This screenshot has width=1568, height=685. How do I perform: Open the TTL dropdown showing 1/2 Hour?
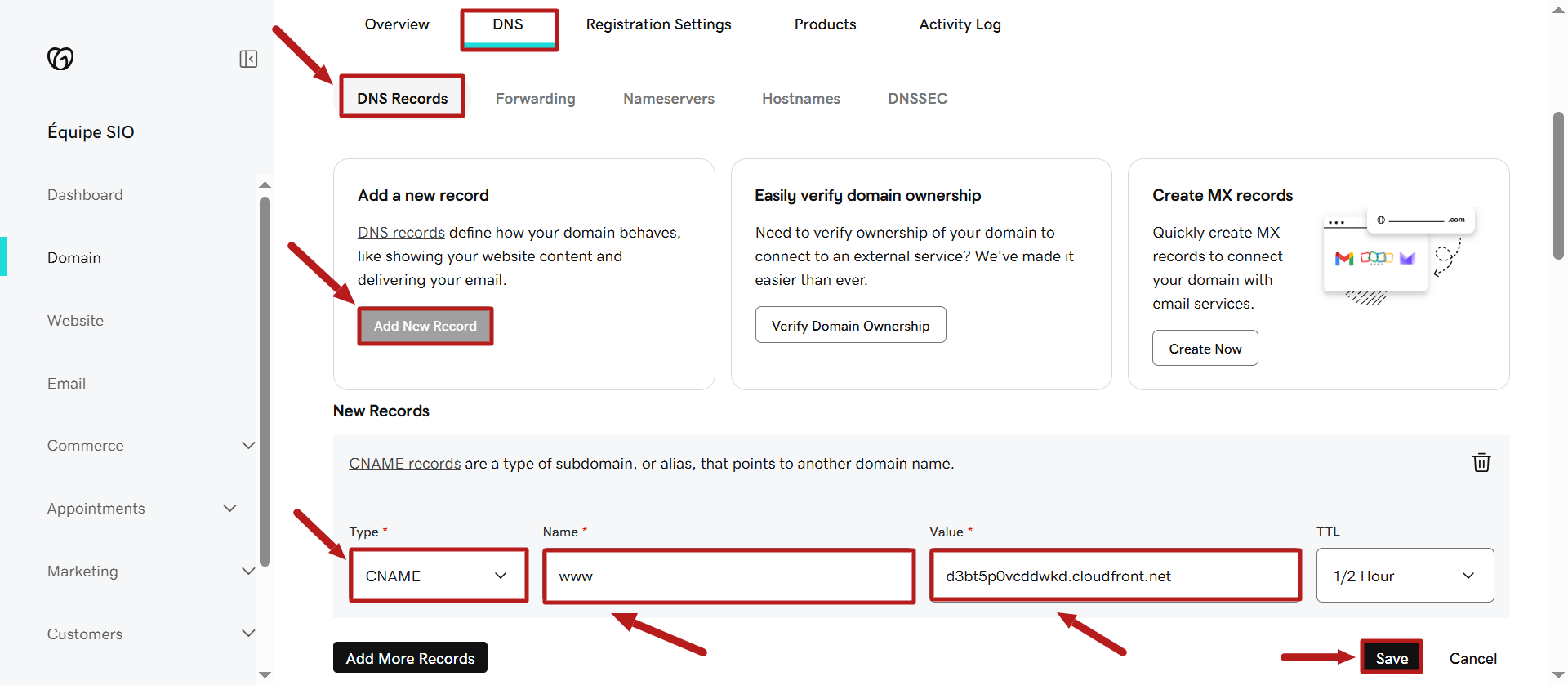pyautogui.click(x=1405, y=576)
